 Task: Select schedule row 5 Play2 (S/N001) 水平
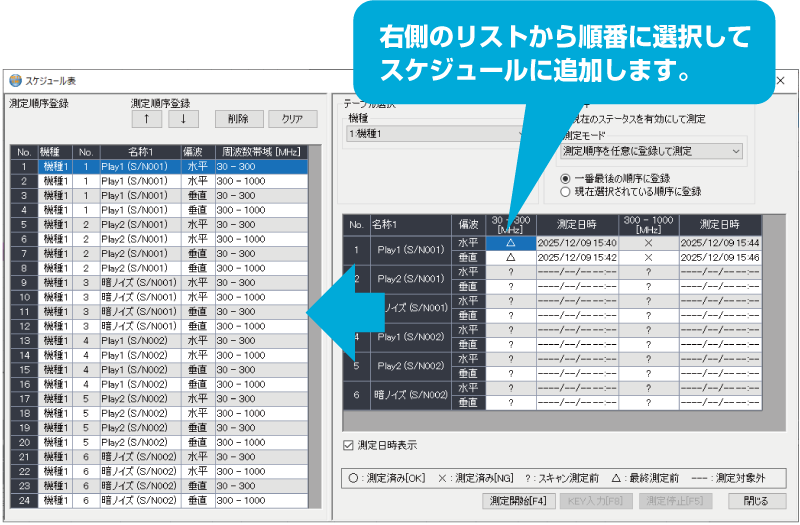coord(159,225)
